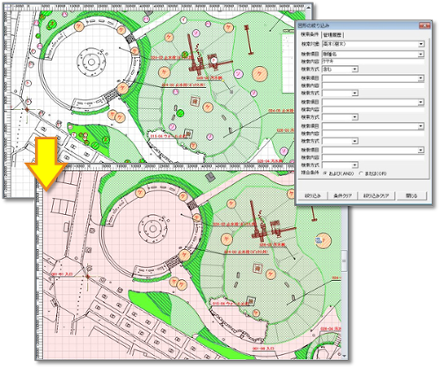Click the second 検索内容 input field

373,86
